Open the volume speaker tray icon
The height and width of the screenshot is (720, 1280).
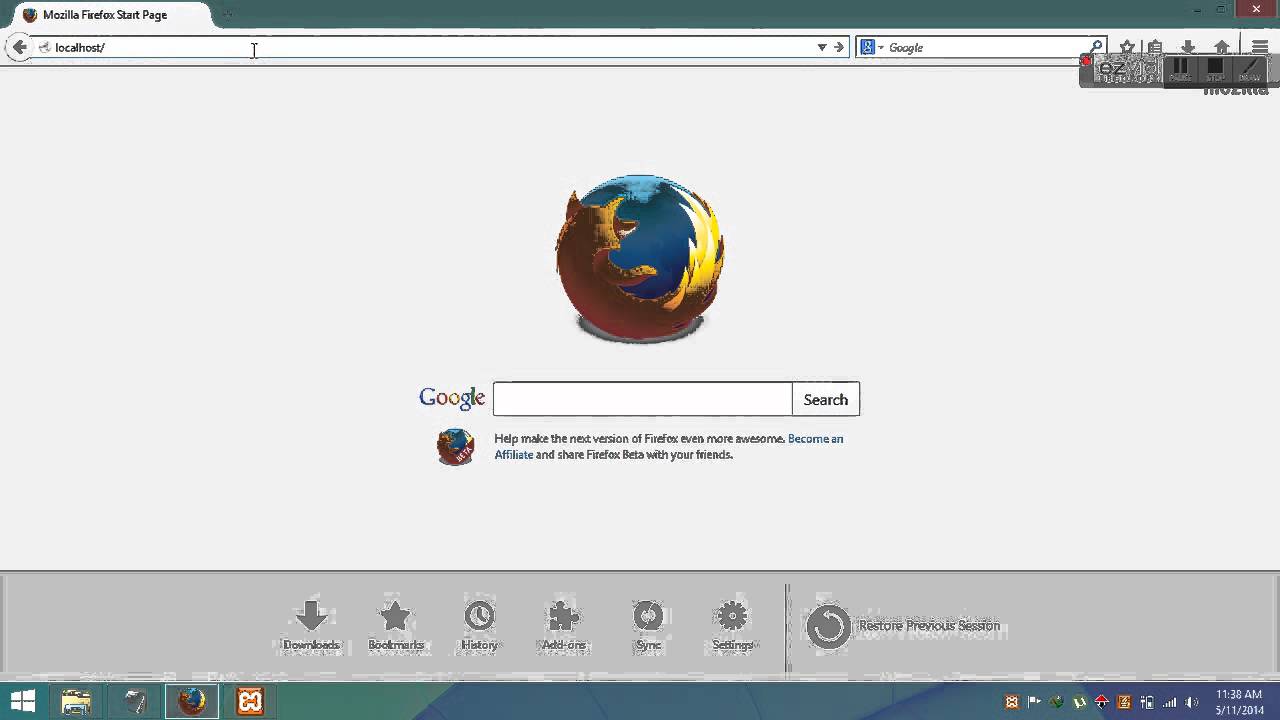coord(1192,702)
